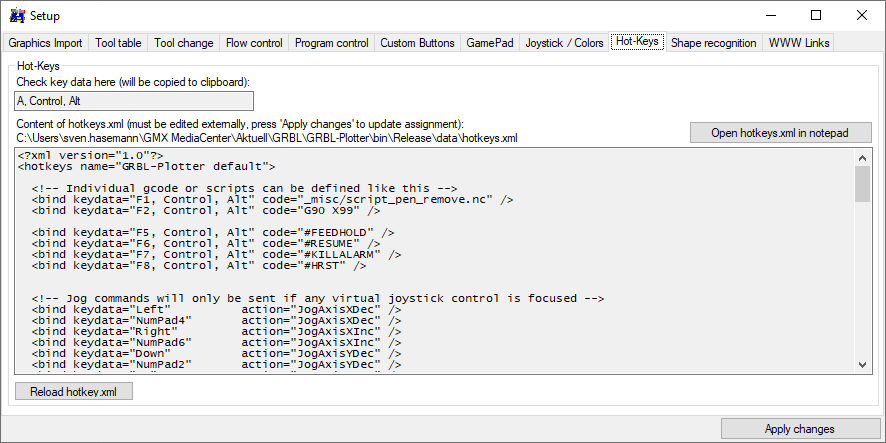Viewport: 886px width, 443px height.
Task: Click scrollbar up arrow in XML view
Action: [x=862, y=157]
